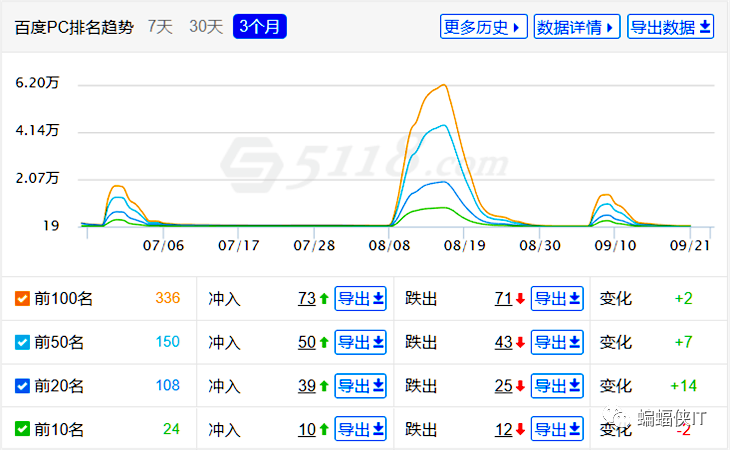
Task: Toggle the 前20名 blue checkbox
Action: pos(22,386)
